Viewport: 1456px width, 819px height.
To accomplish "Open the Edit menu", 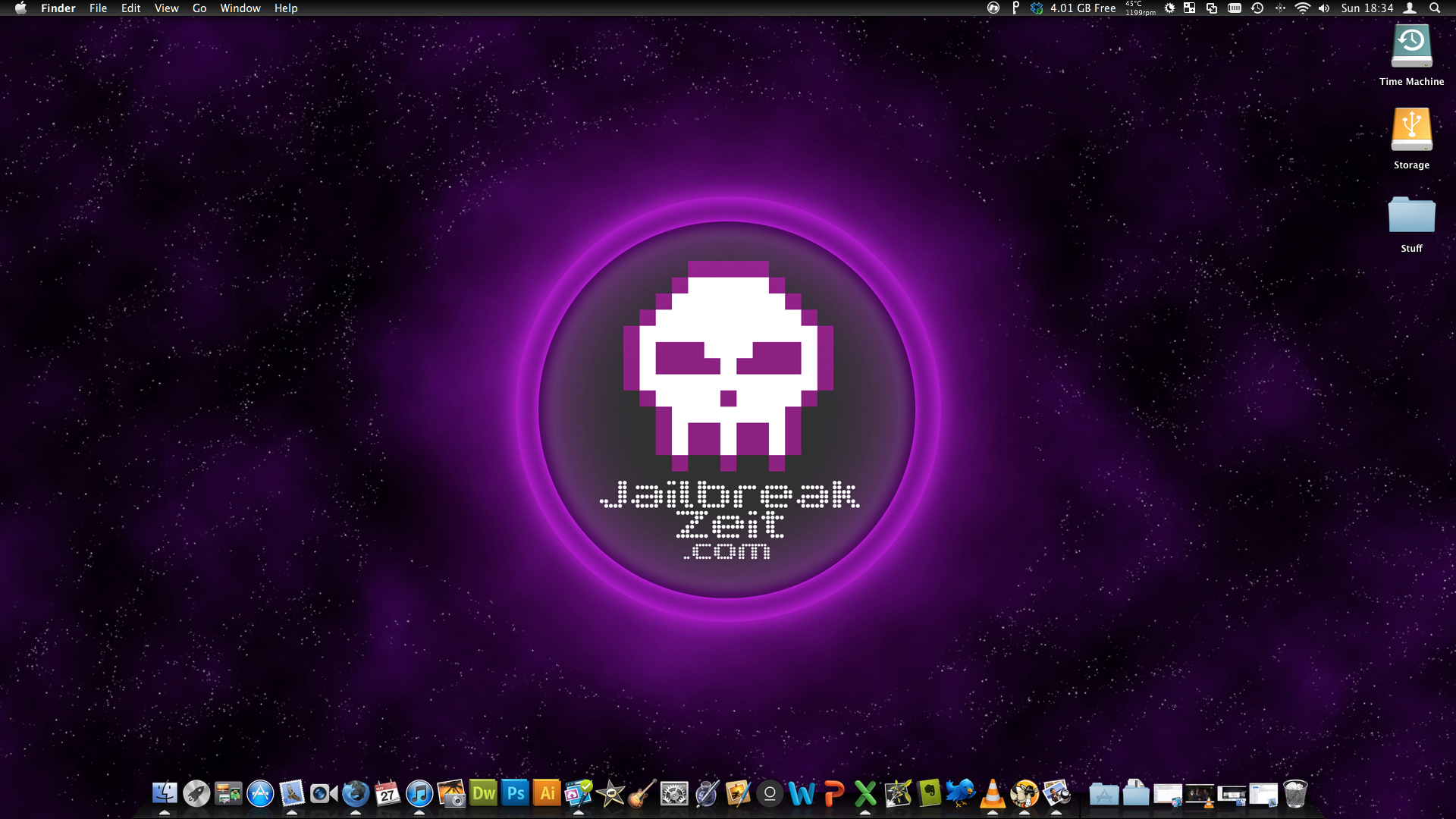I will point(130,8).
